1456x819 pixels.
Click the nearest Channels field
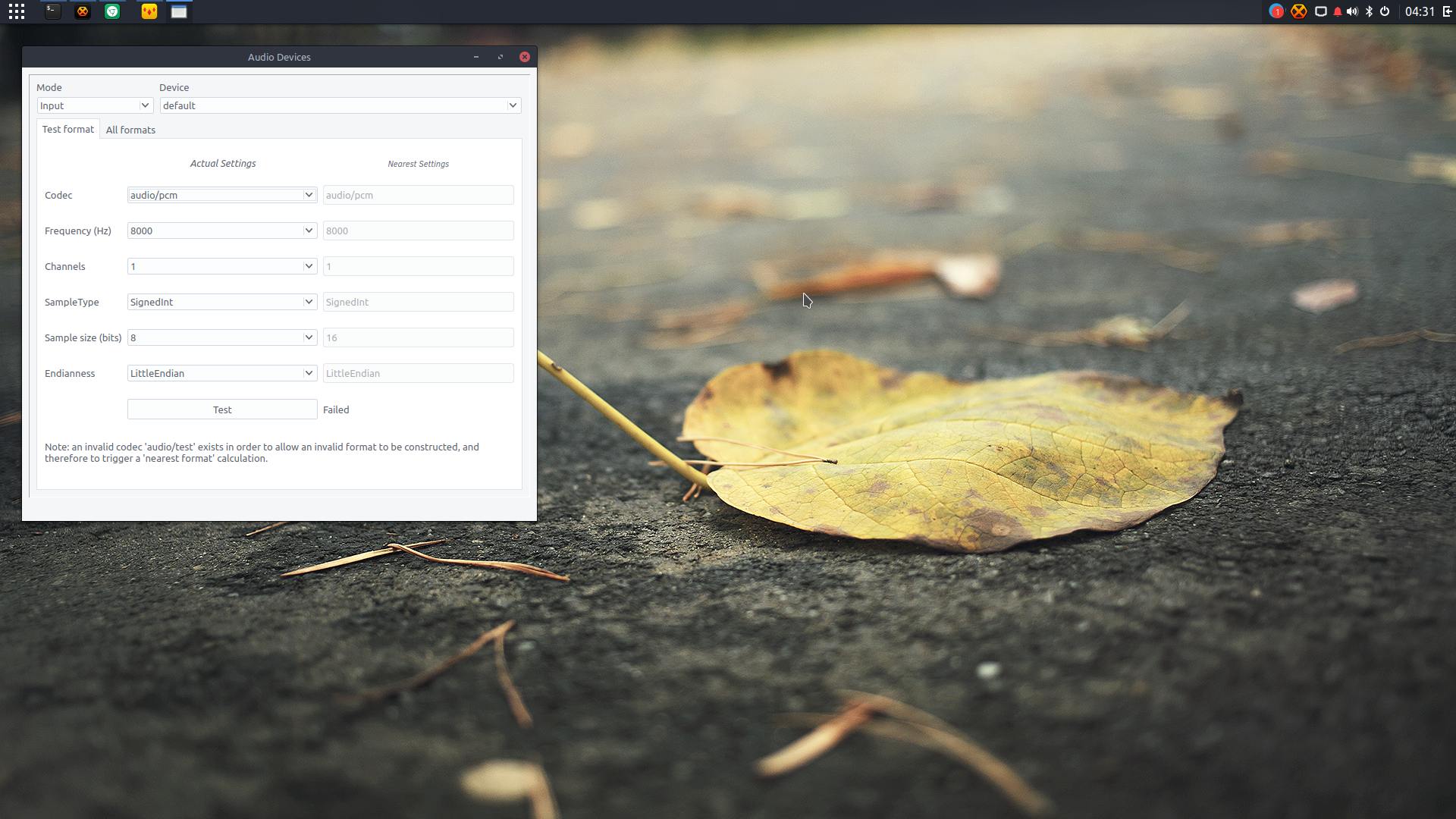coord(419,266)
